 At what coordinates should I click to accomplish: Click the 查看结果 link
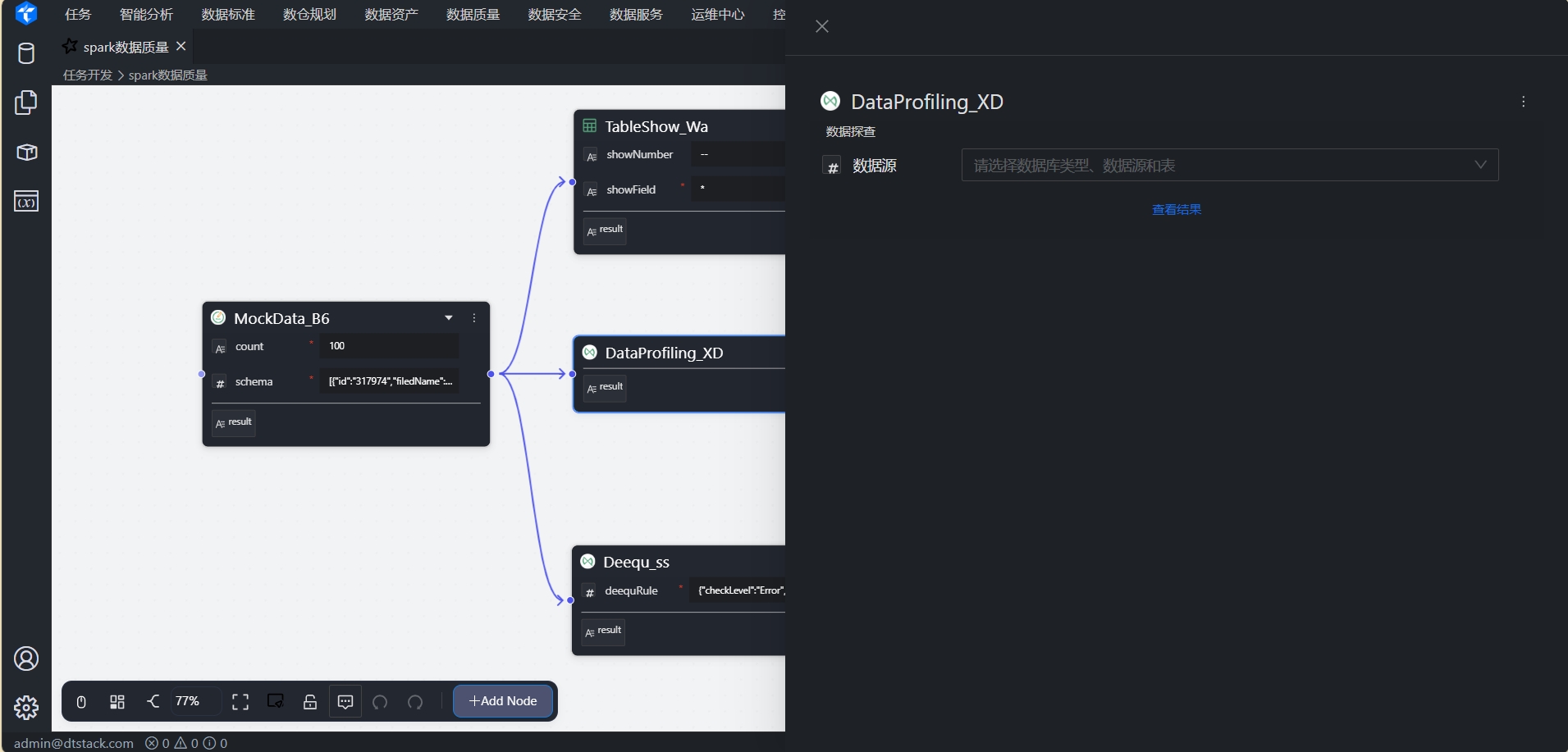pos(1177,210)
